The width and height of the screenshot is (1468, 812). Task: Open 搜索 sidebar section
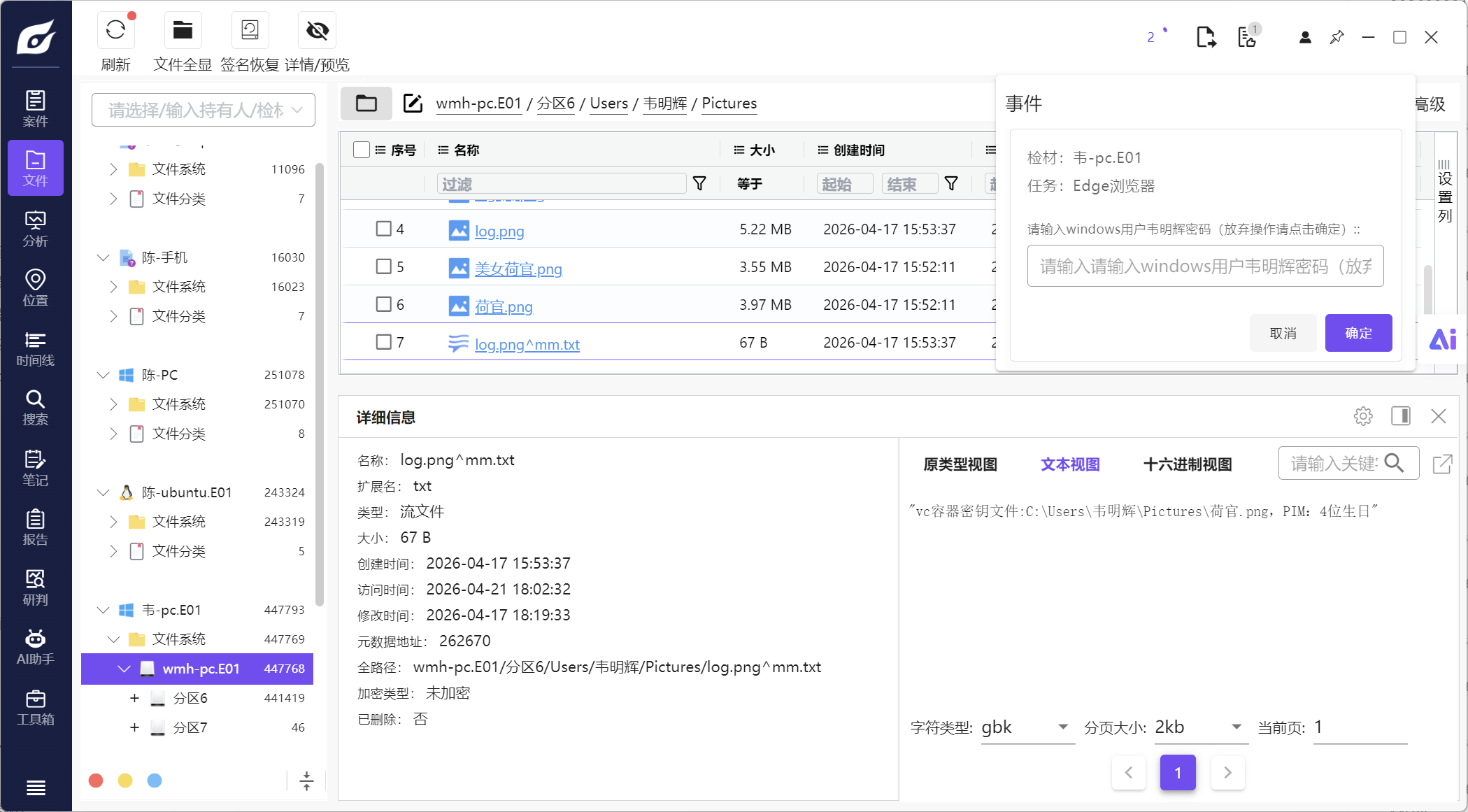pyautogui.click(x=36, y=408)
